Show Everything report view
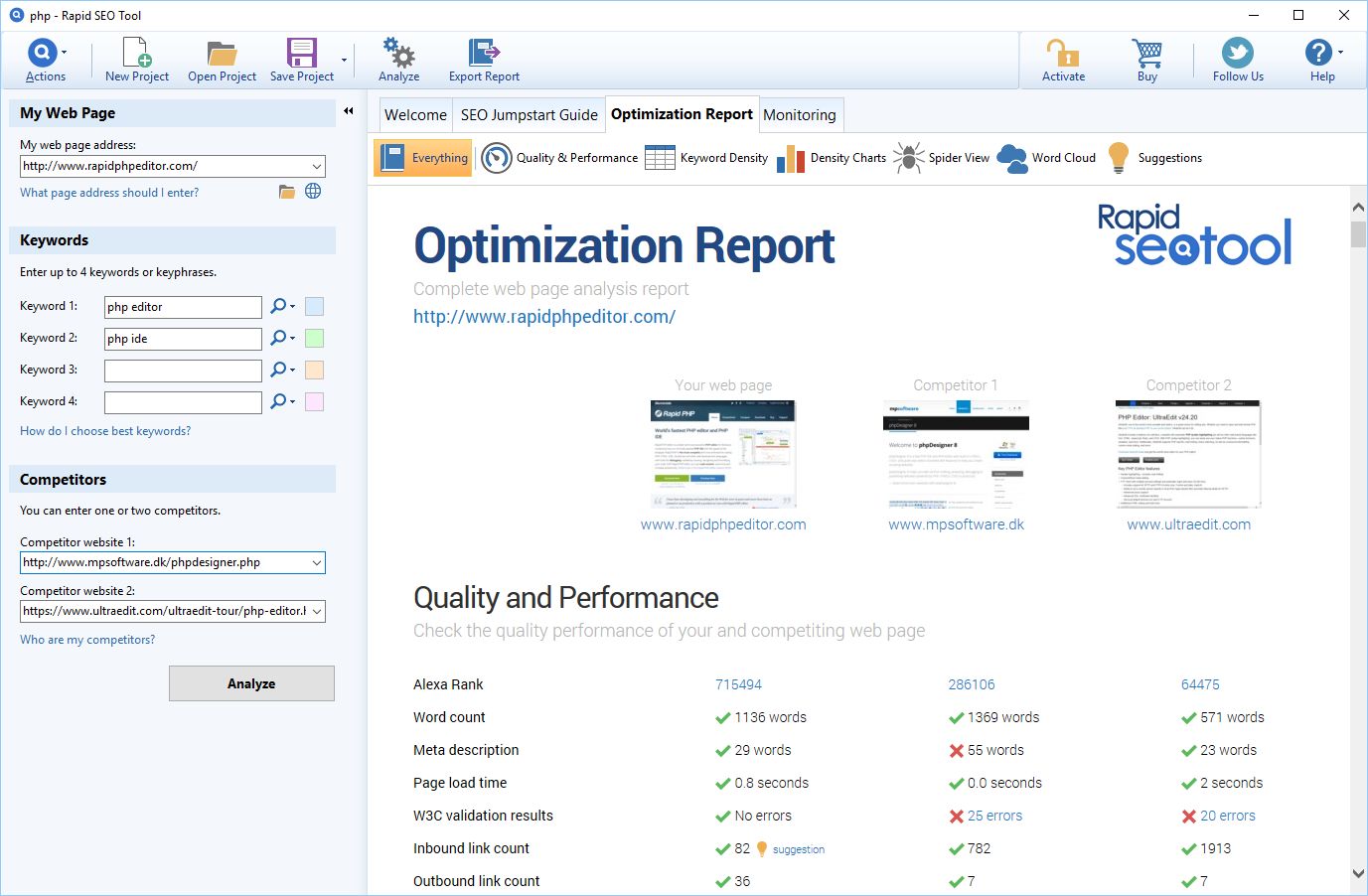The width and height of the screenshot is (1368, 896). pos(422,158)
